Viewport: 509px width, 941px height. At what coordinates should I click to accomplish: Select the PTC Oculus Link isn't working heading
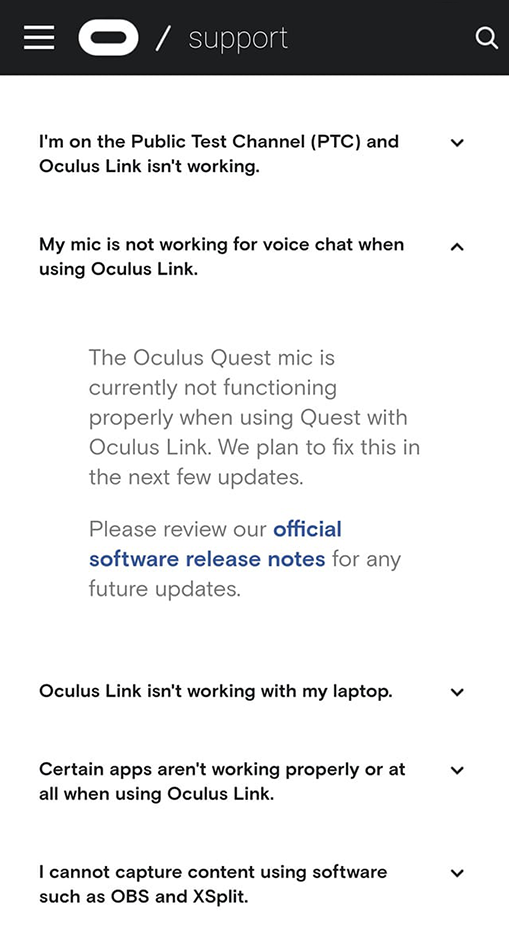click(219, 154)
